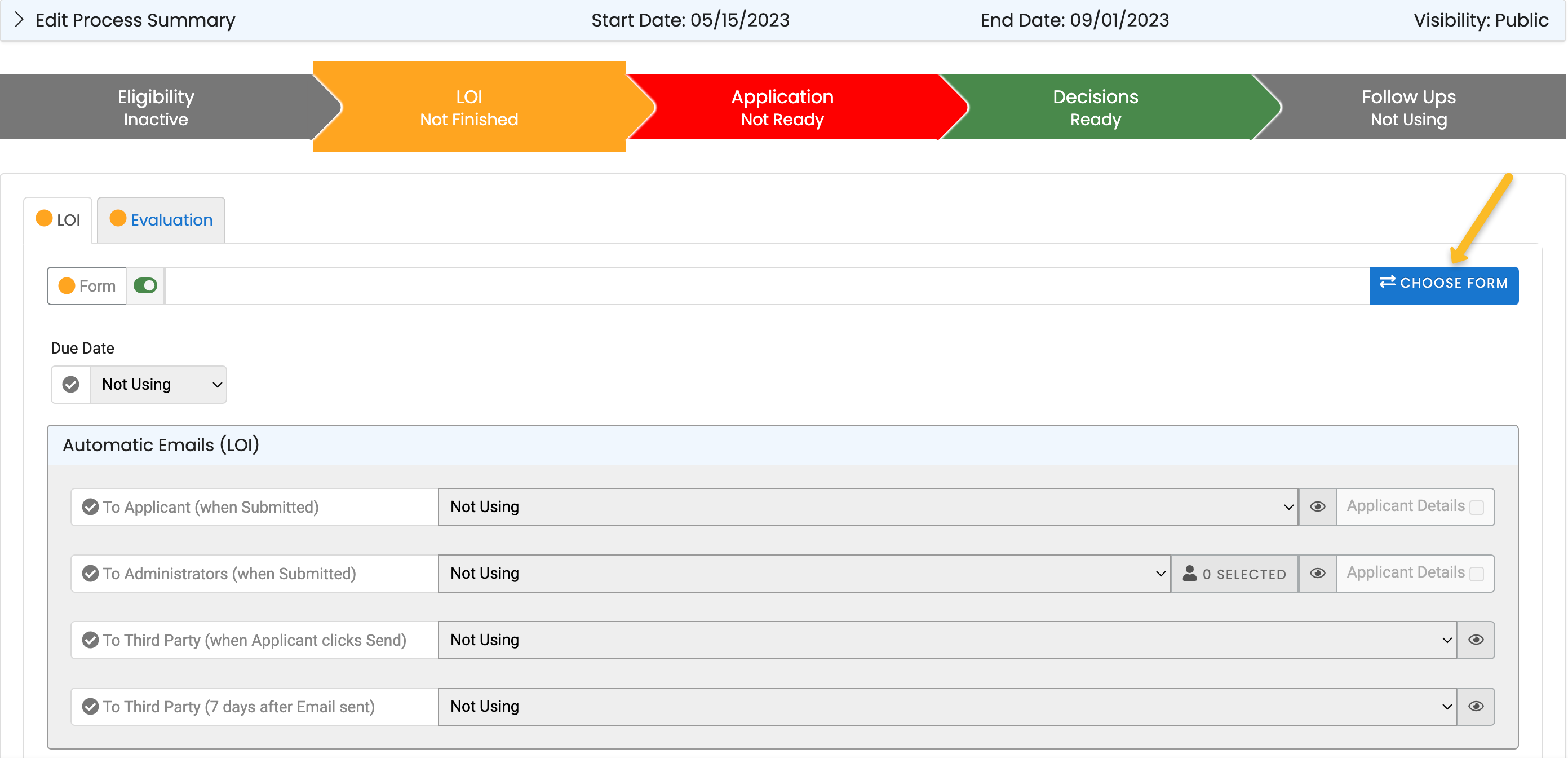Click the checkmark icon beside To Administrators email row

pos(90,573)
